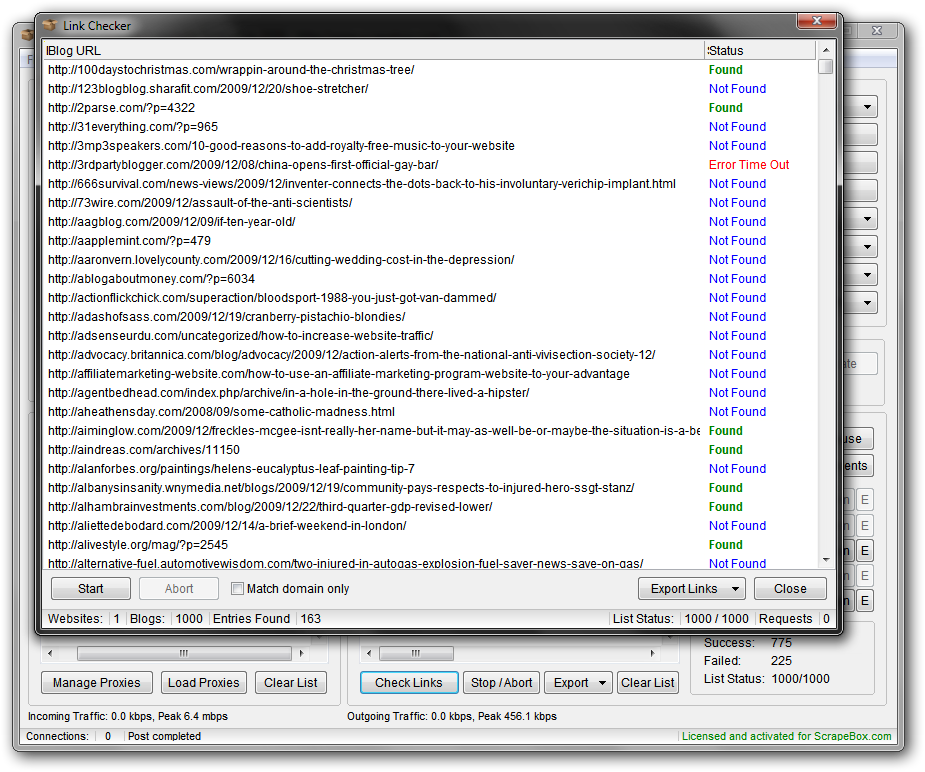
Task: Click the Error Time Out status cell
Action: pyautogui.click(x=749, y=165)
